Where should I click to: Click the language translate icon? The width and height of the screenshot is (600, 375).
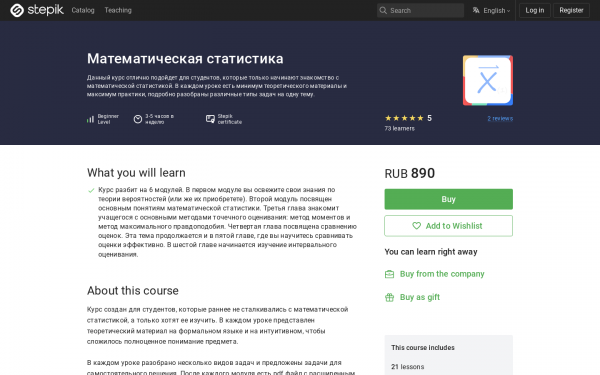coord(476,10)
